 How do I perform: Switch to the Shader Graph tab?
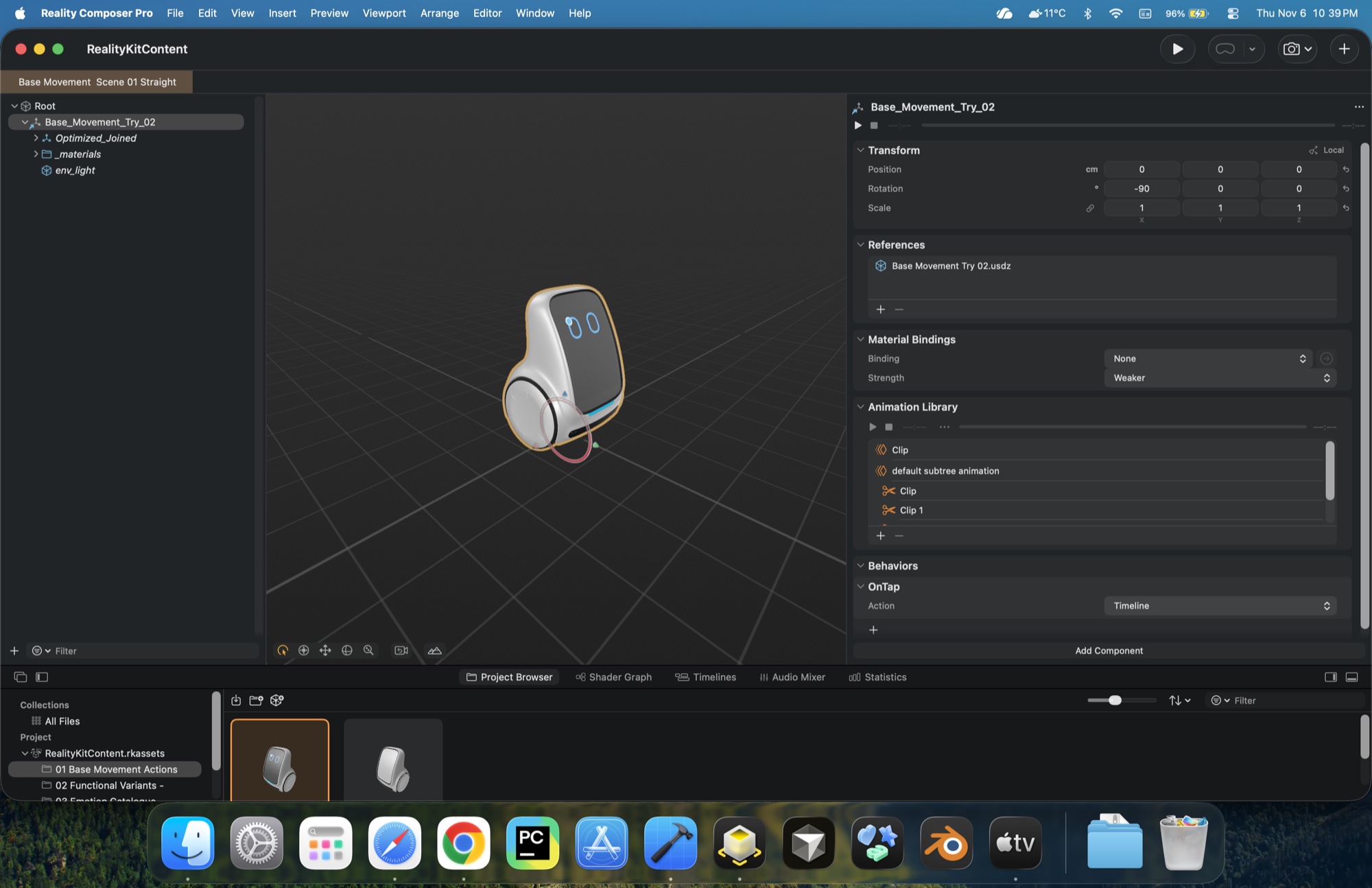click(x=613, y=677)
